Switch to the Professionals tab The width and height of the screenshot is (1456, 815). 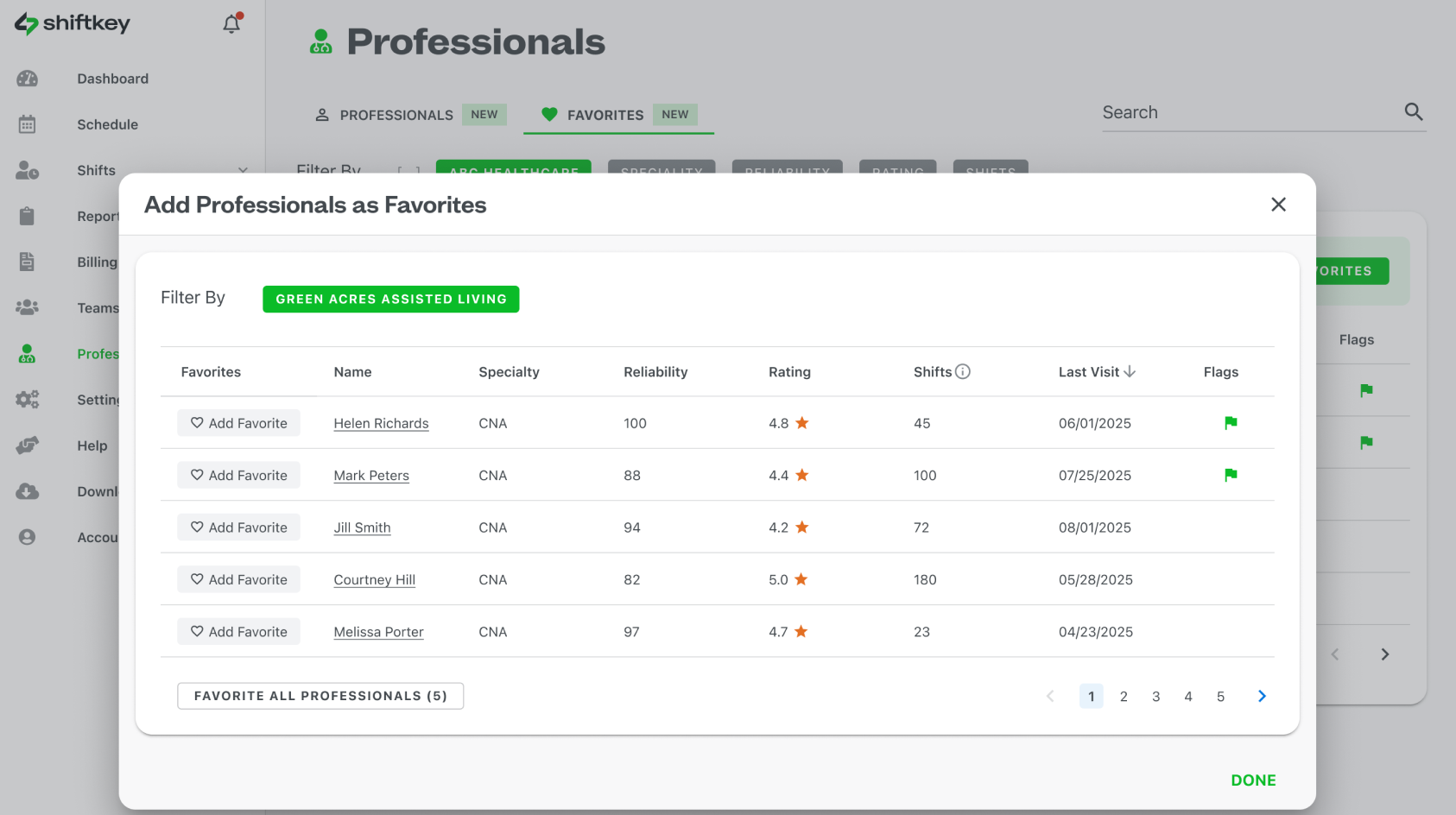[x=396, y=114]
